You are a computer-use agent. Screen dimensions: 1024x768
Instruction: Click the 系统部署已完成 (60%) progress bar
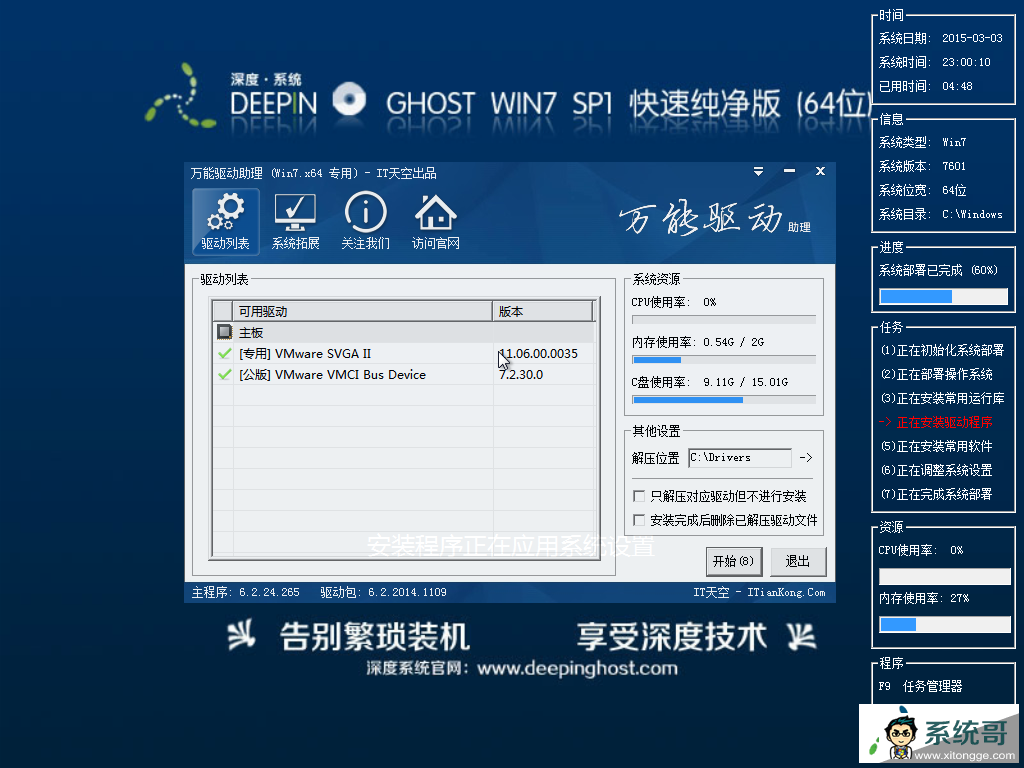tap(944, 296)
